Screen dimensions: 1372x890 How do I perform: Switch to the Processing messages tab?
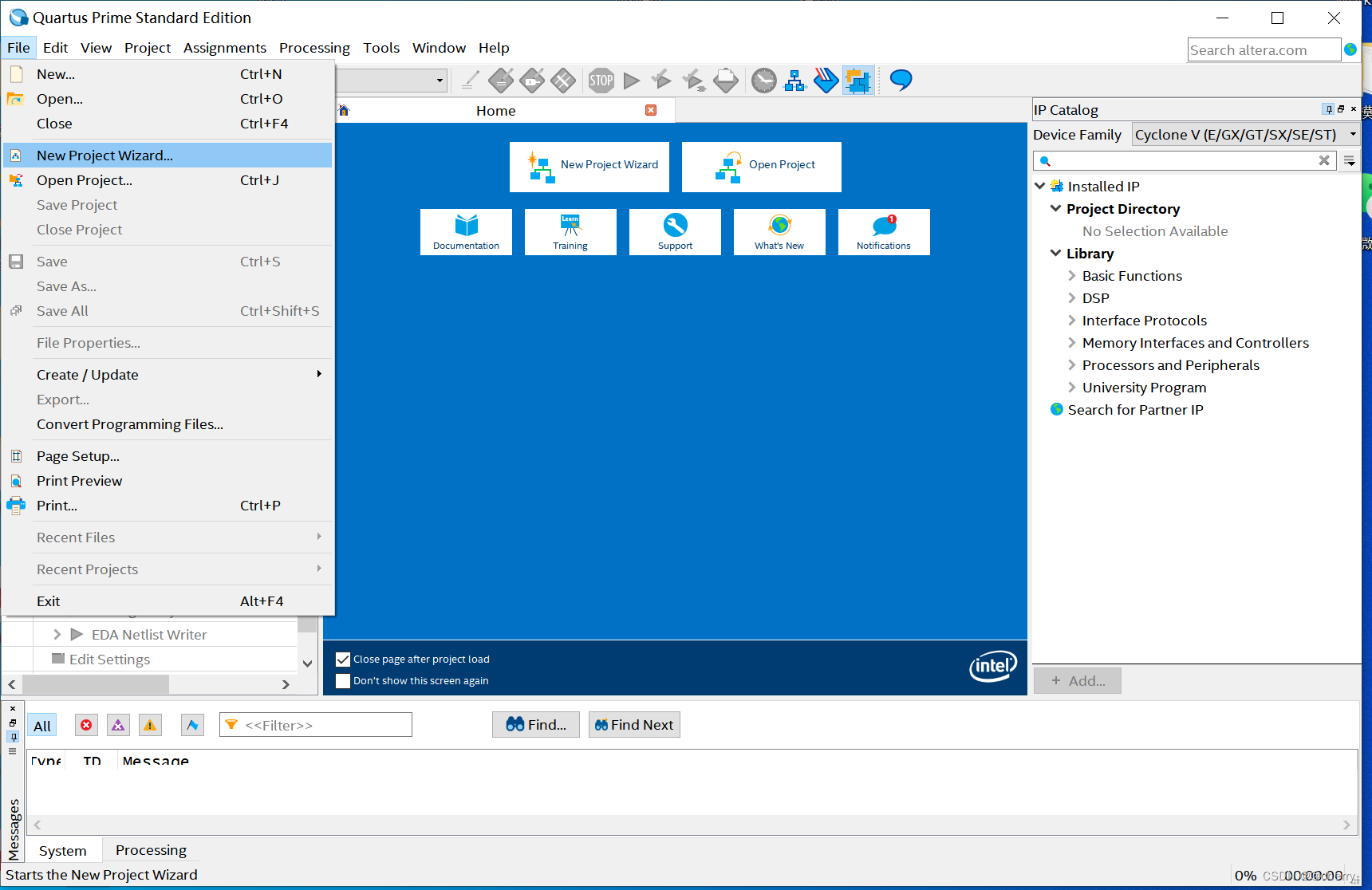coord(151,849)
